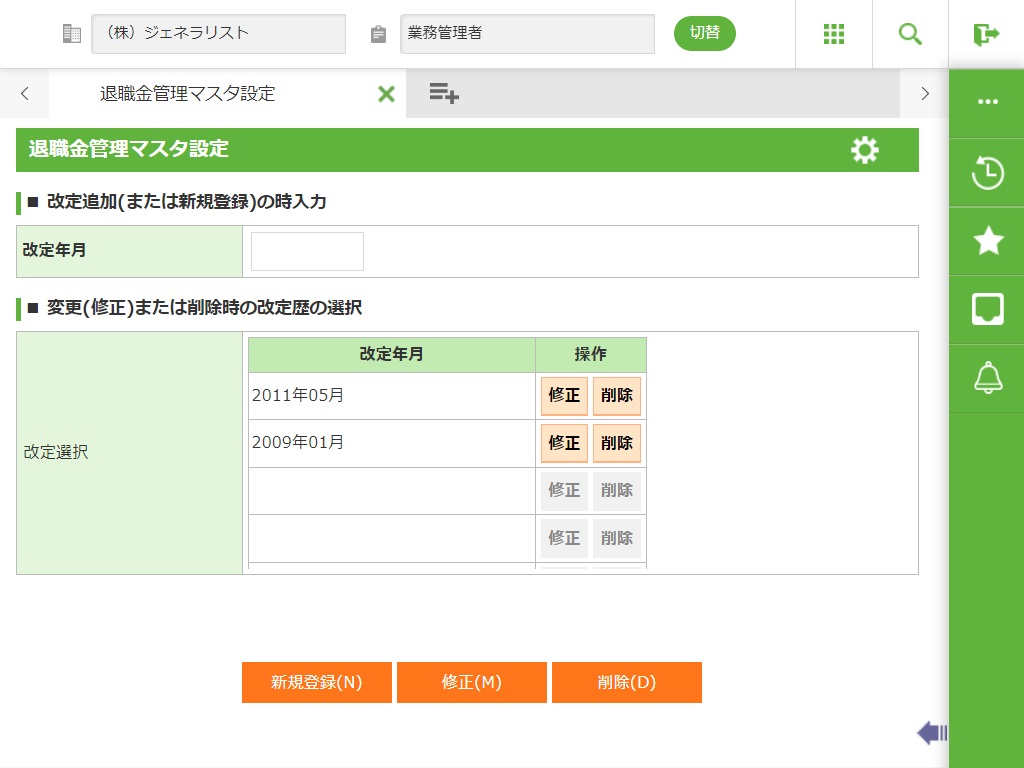Open the history clock icon in sidebar

point(987,173)
